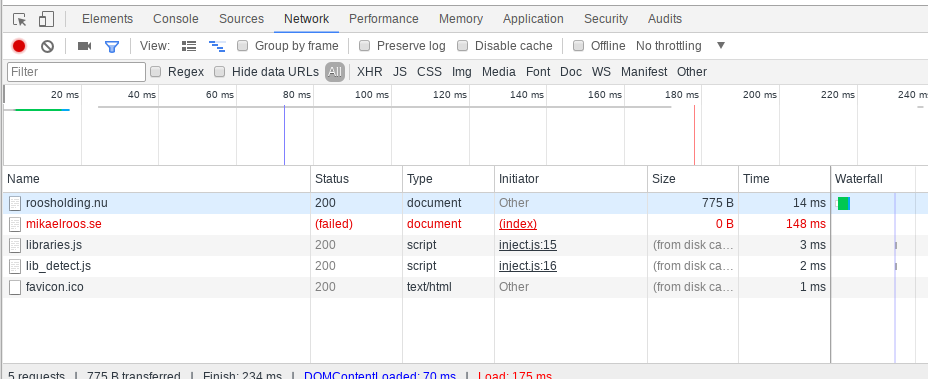Filter requests by Other

point(692,72)
